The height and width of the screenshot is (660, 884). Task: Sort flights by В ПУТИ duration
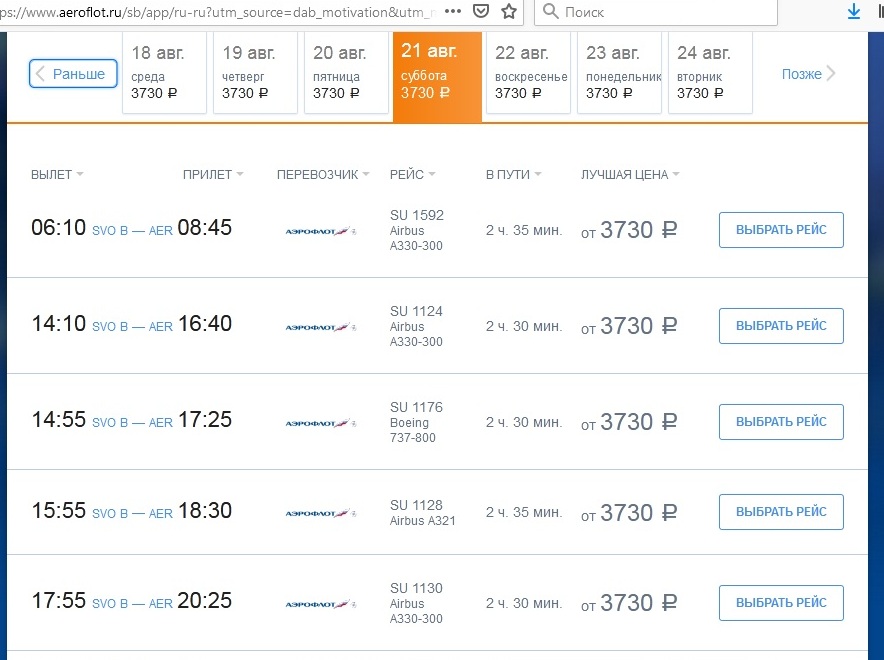click(514, 174)
